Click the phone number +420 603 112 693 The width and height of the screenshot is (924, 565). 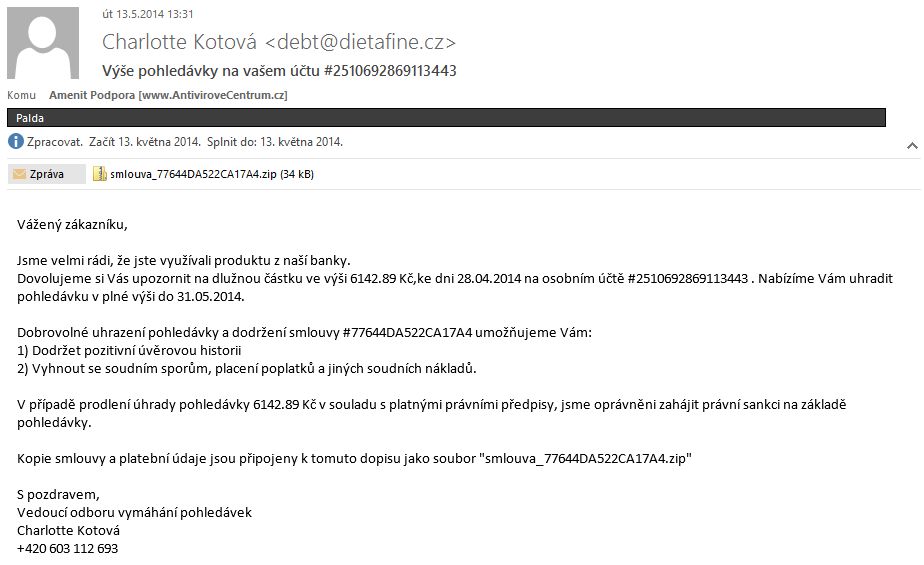tap(68, 549)
